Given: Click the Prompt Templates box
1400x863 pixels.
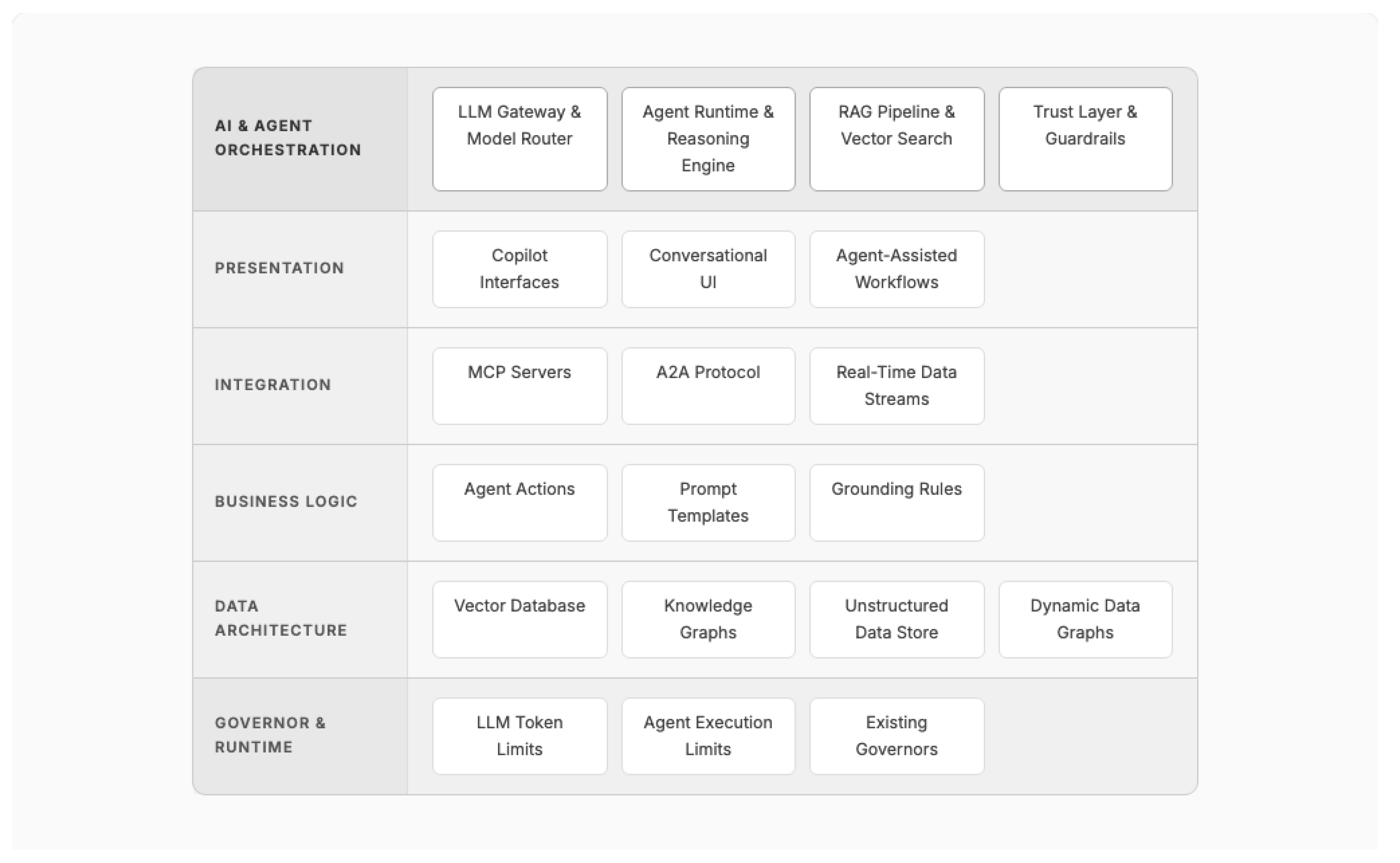Looking at the screenshot, I should click(708, 502).
